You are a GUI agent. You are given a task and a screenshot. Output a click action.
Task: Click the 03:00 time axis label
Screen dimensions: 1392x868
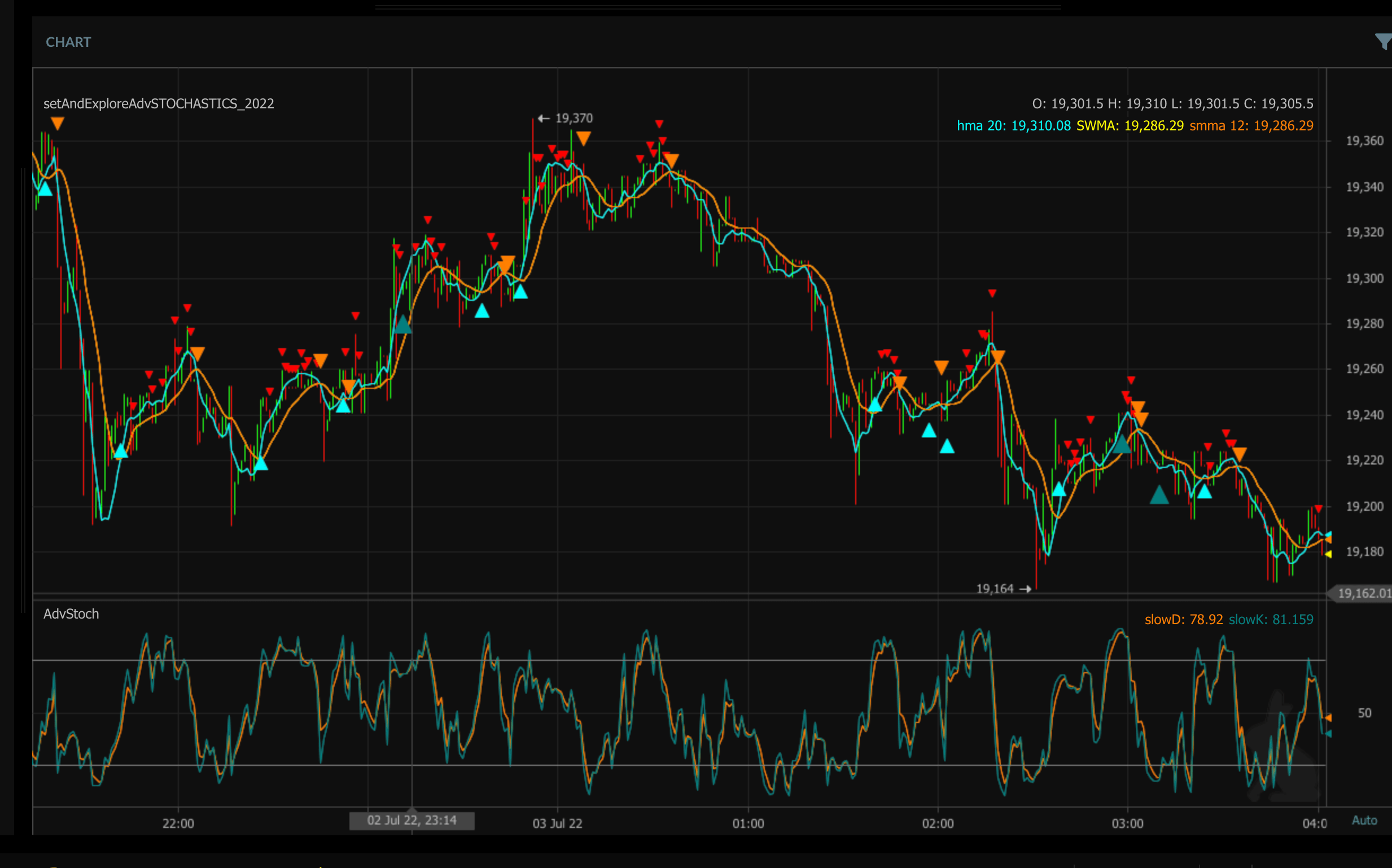[1127, 823]
